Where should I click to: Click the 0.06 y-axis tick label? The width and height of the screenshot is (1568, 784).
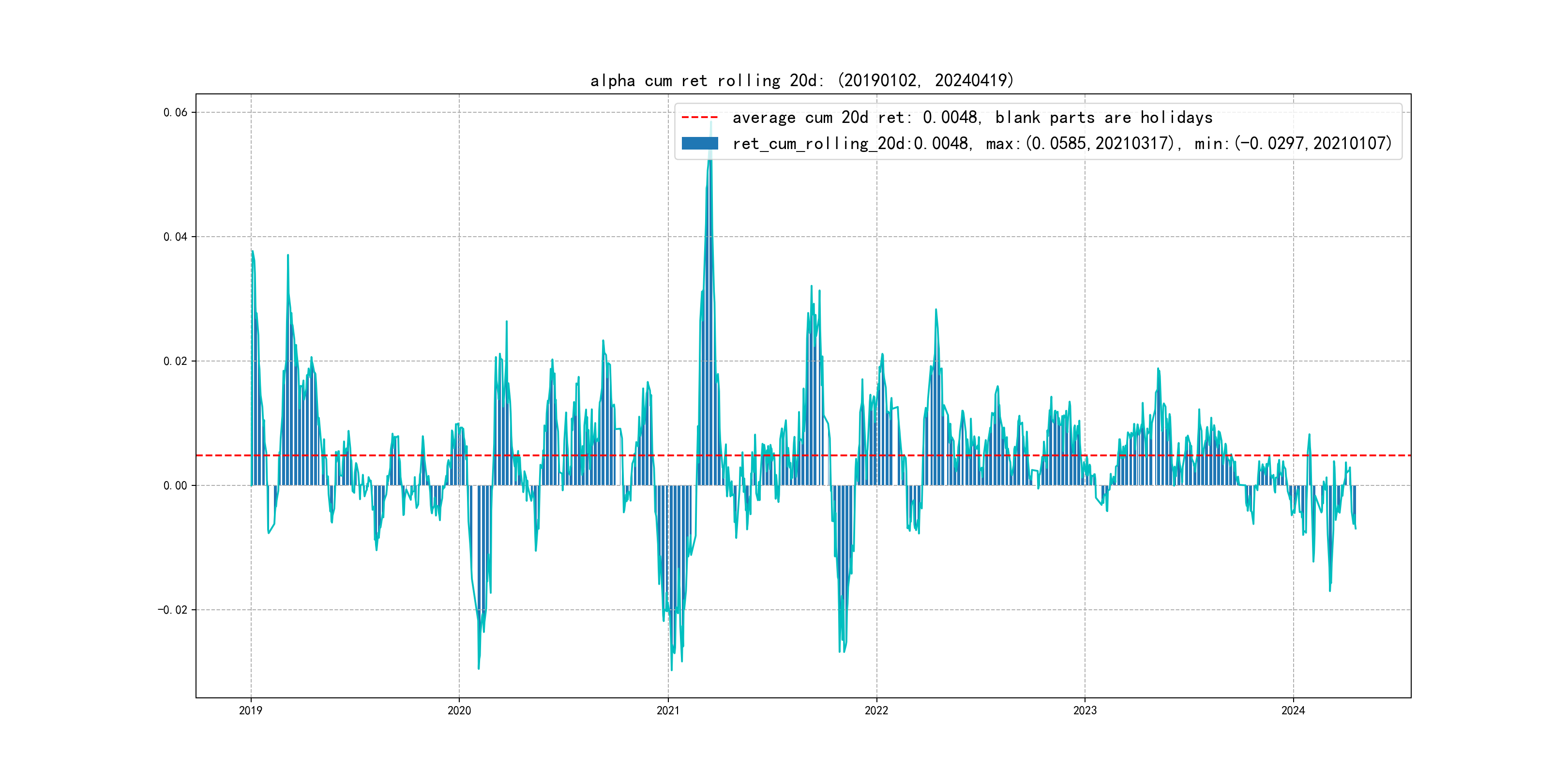[x=175, y=113]
